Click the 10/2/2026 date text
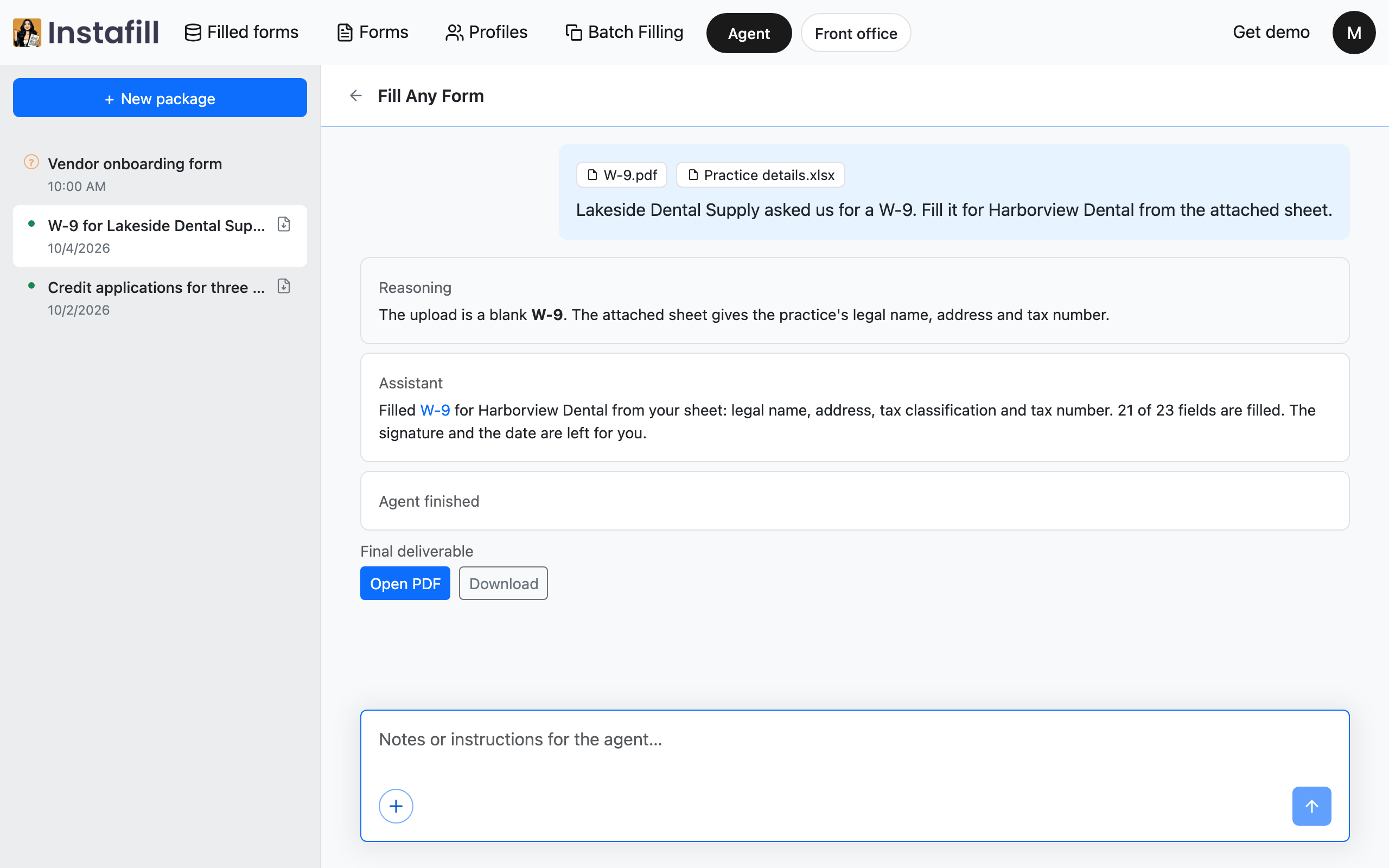The height and width of the screenshot is (868, 1389). 79,310
